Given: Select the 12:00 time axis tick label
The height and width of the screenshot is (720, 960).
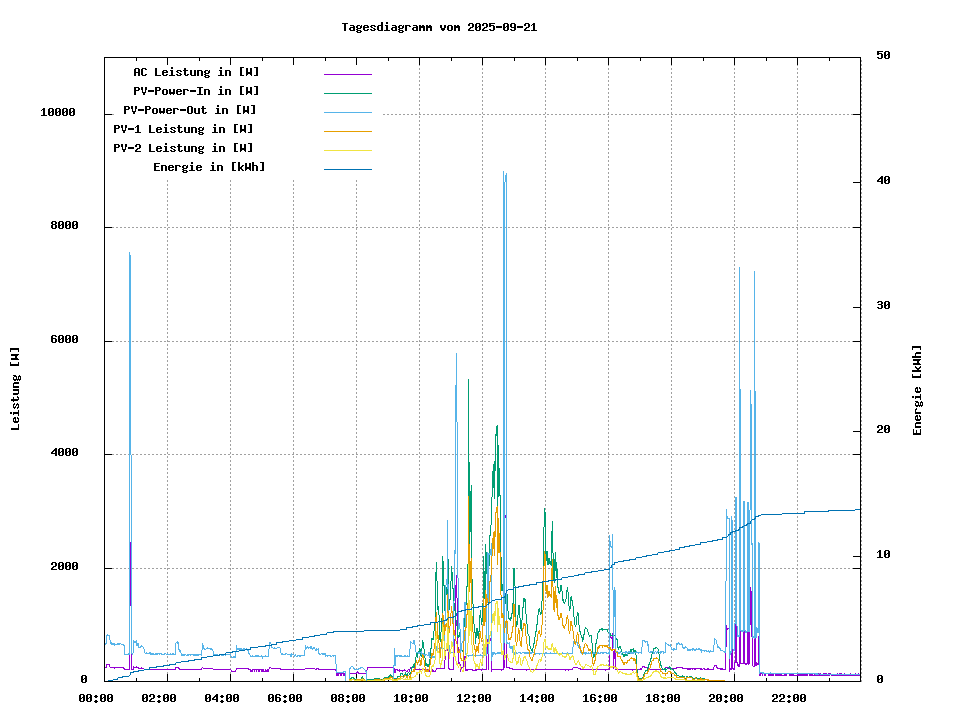Looking at the screenshot, I should click(x=474, y=698).
